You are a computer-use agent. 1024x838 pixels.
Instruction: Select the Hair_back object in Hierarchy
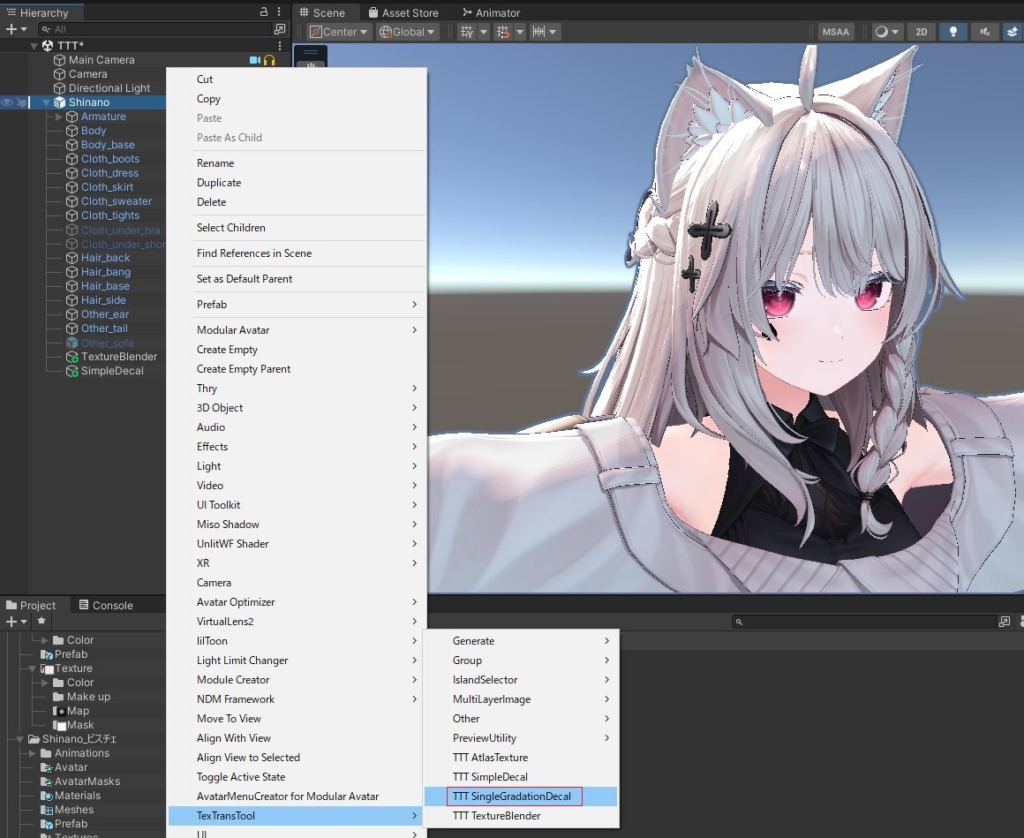click(105, 258)
